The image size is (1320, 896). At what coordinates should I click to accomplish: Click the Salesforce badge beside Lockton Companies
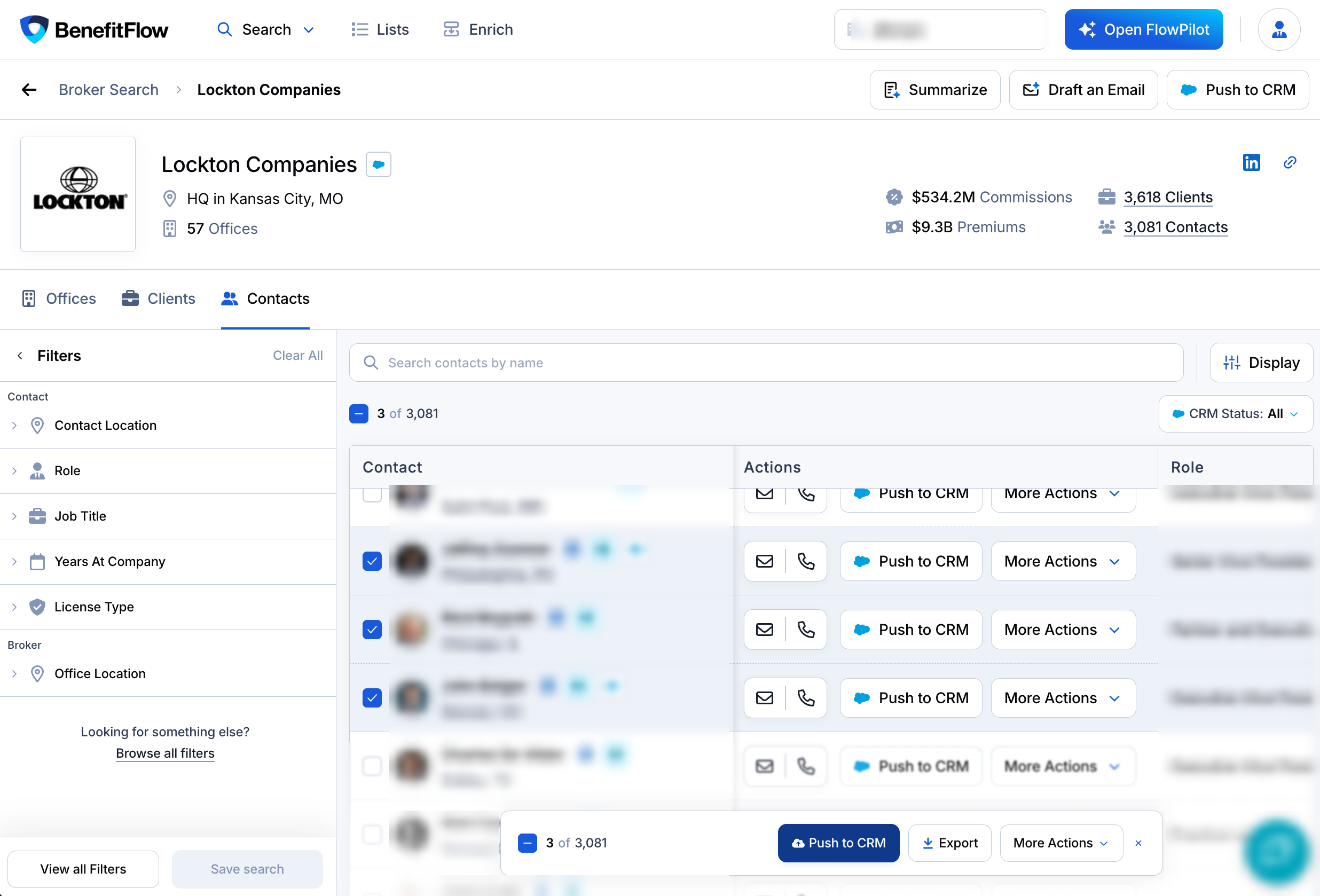[378, 164]
